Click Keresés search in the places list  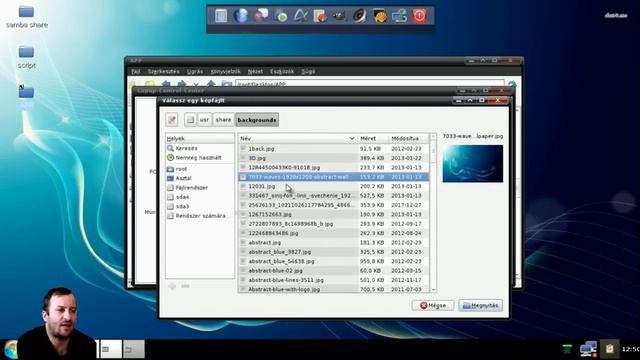186,148
